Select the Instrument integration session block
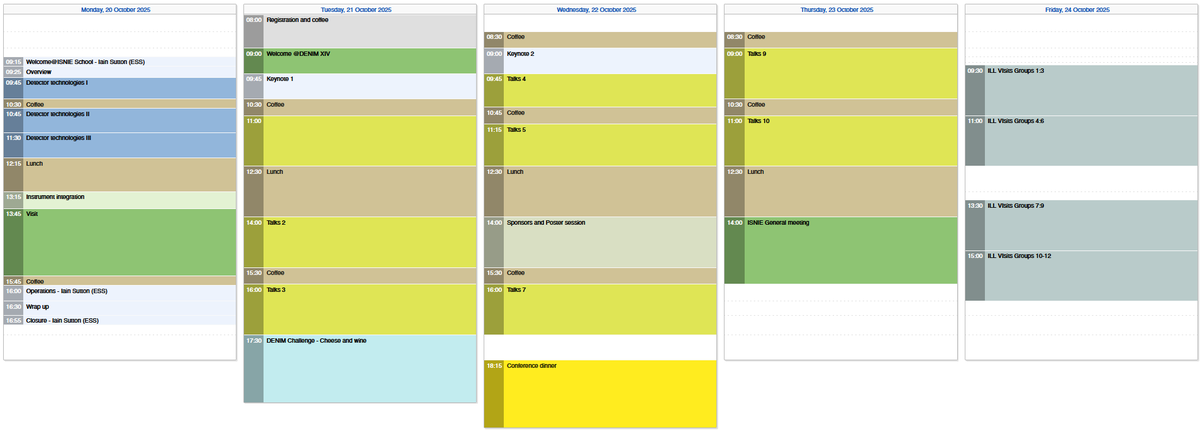Viewport: 1200px width, 435px height. pos(130,199)
